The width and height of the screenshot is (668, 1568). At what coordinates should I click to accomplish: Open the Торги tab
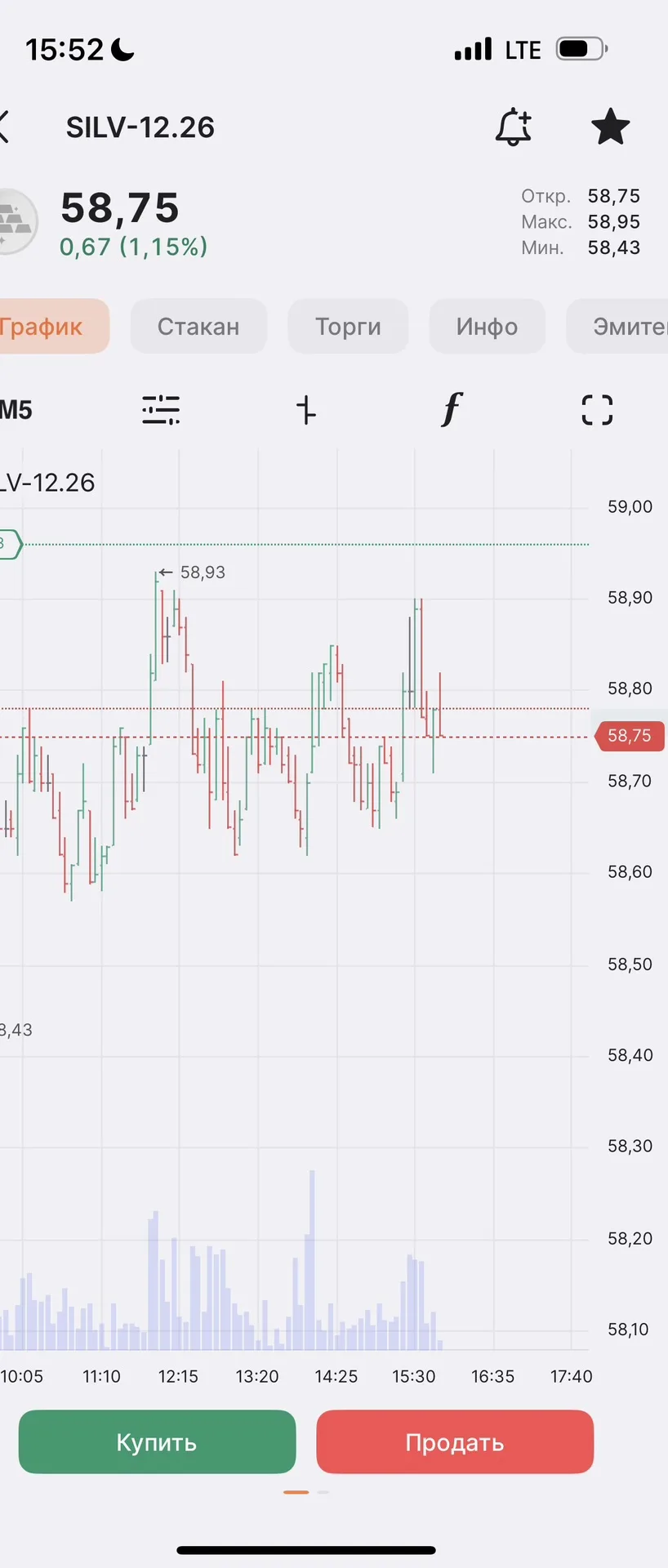[348, 327]
